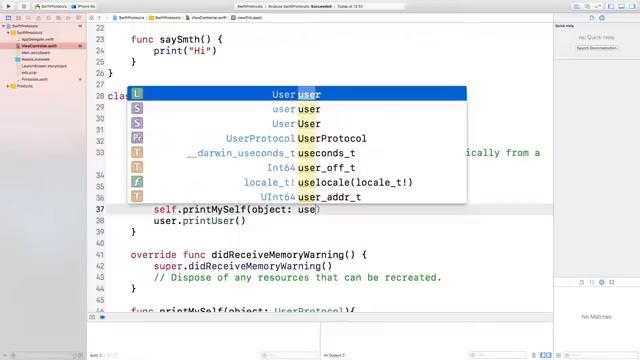The image size is (640, 360).
Task: Choose user_addr_t completion suggestion
Action: [297, 197]
